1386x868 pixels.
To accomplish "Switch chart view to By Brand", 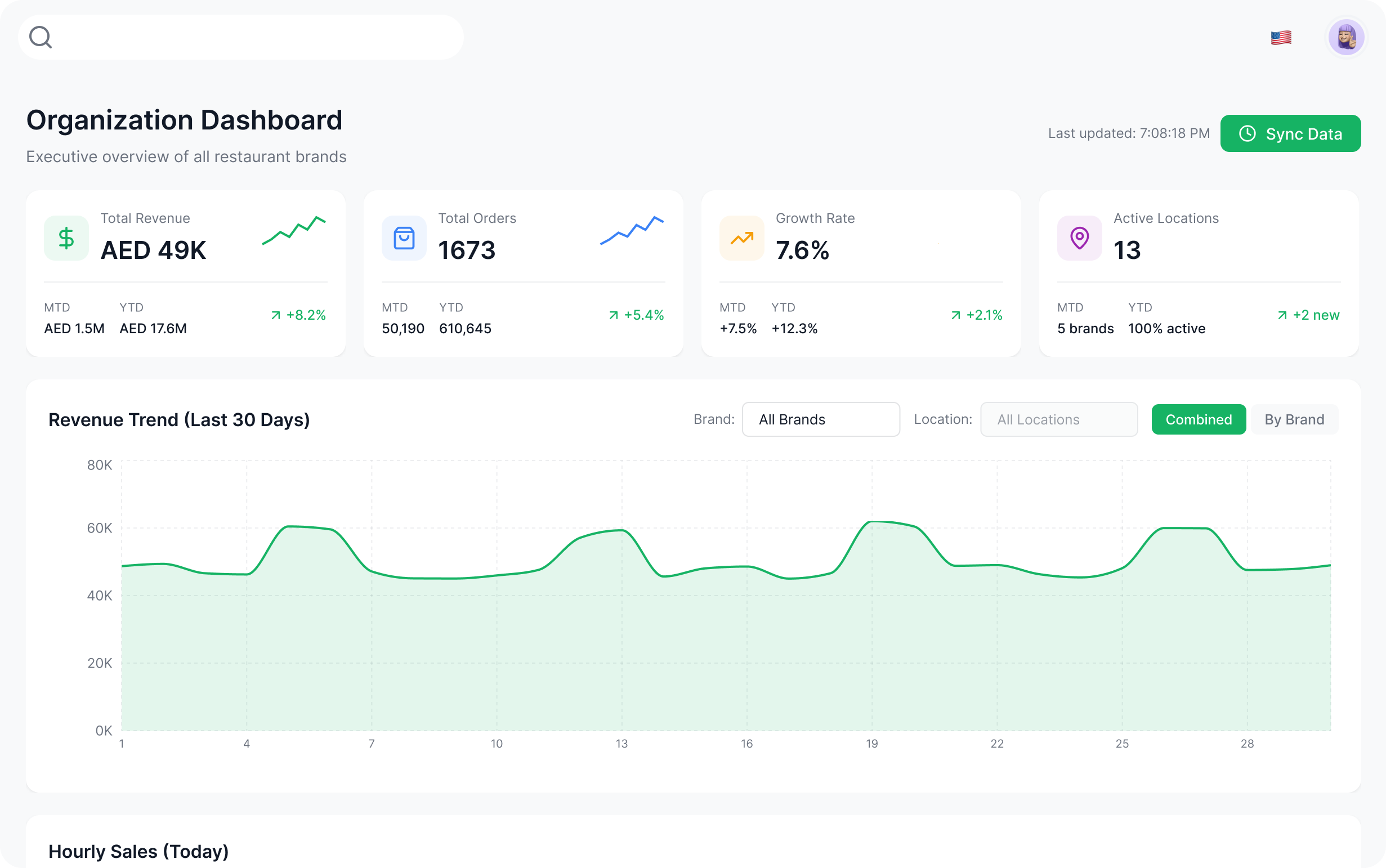I will pyautogui.click(x=1294, y=420).
